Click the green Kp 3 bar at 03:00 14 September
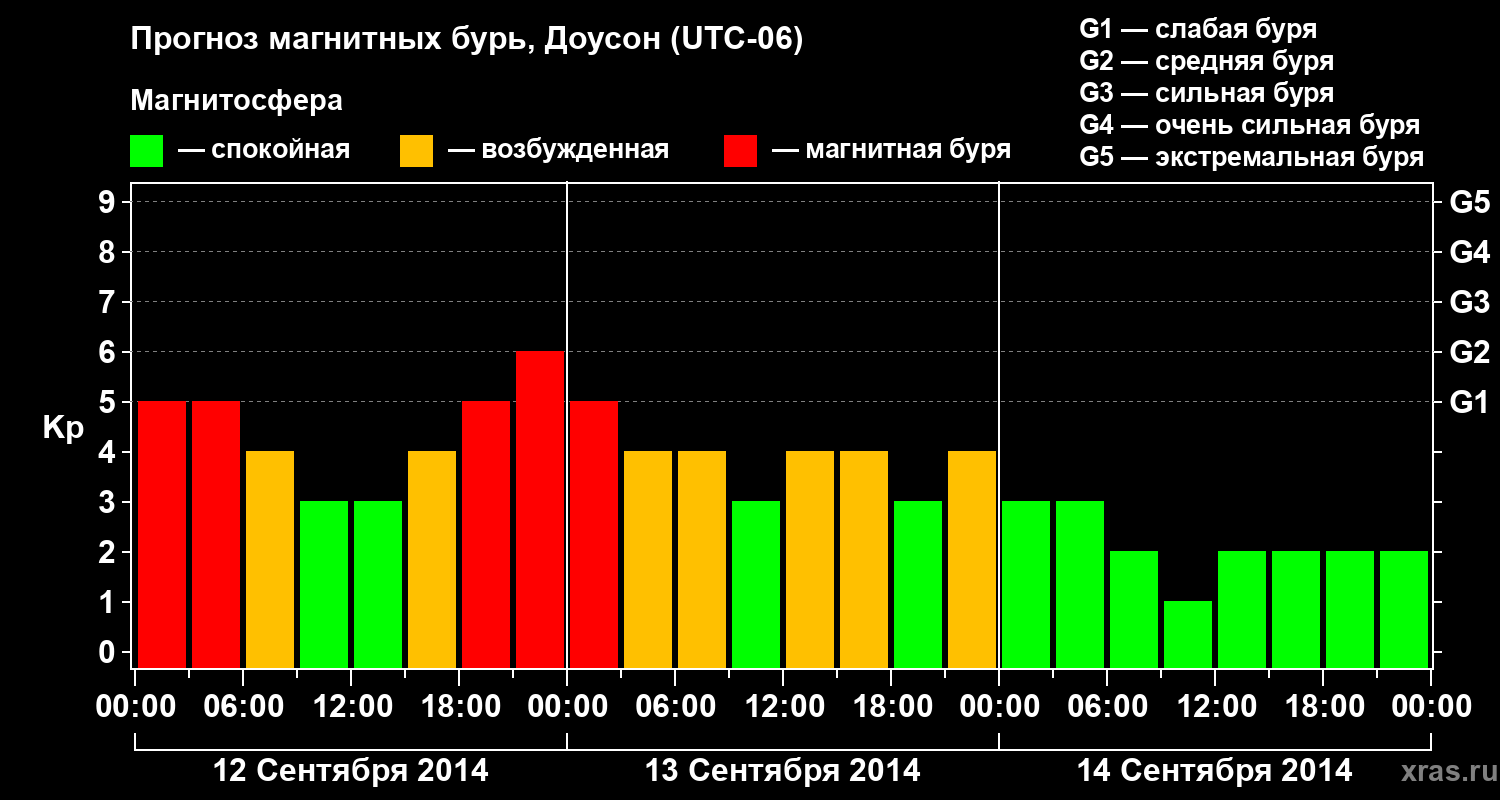Screen dimensions: 1500x800 [1080, 584]
